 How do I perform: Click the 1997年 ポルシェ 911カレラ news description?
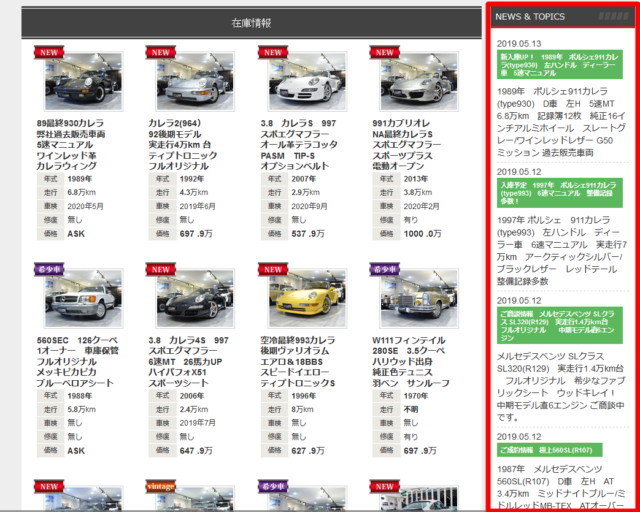(x=560, y=251)
